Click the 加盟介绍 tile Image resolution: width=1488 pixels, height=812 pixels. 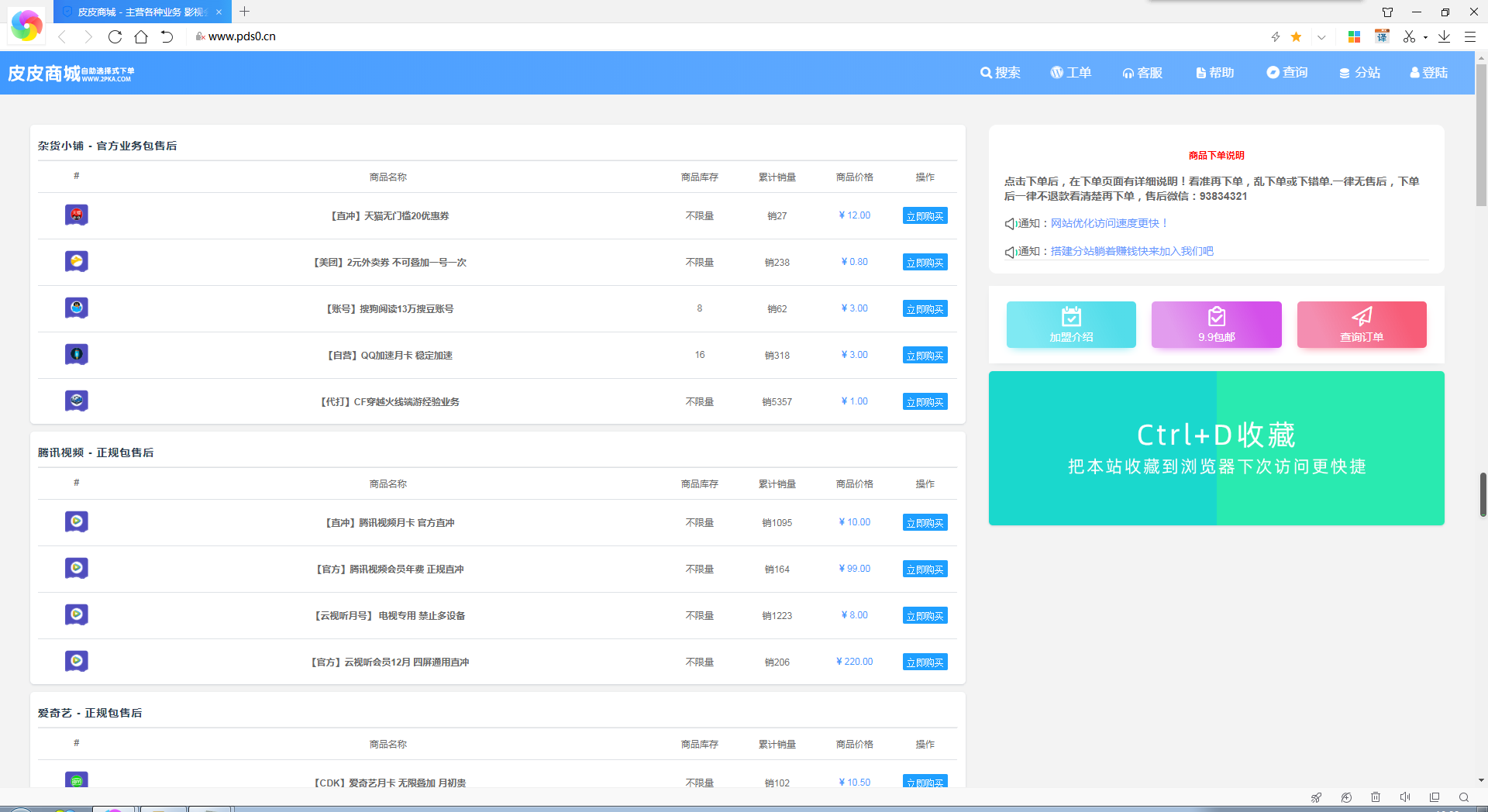[x=1071, y=325]
